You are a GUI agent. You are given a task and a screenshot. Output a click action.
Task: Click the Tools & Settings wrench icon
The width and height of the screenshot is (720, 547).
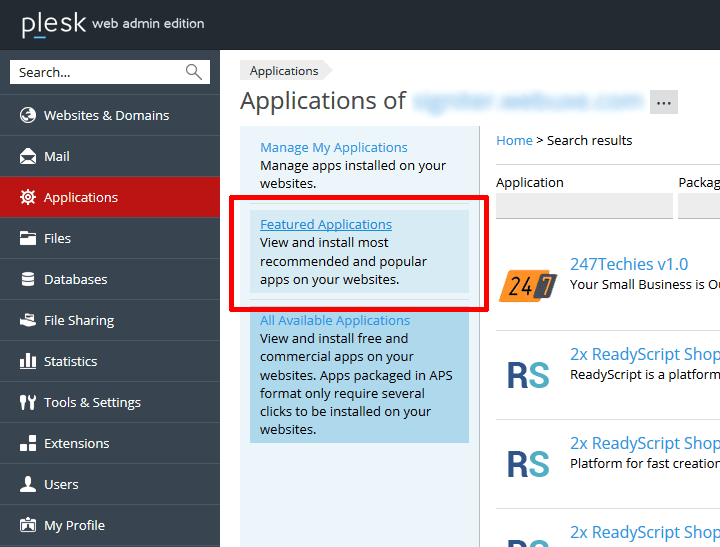coord(28,402)
